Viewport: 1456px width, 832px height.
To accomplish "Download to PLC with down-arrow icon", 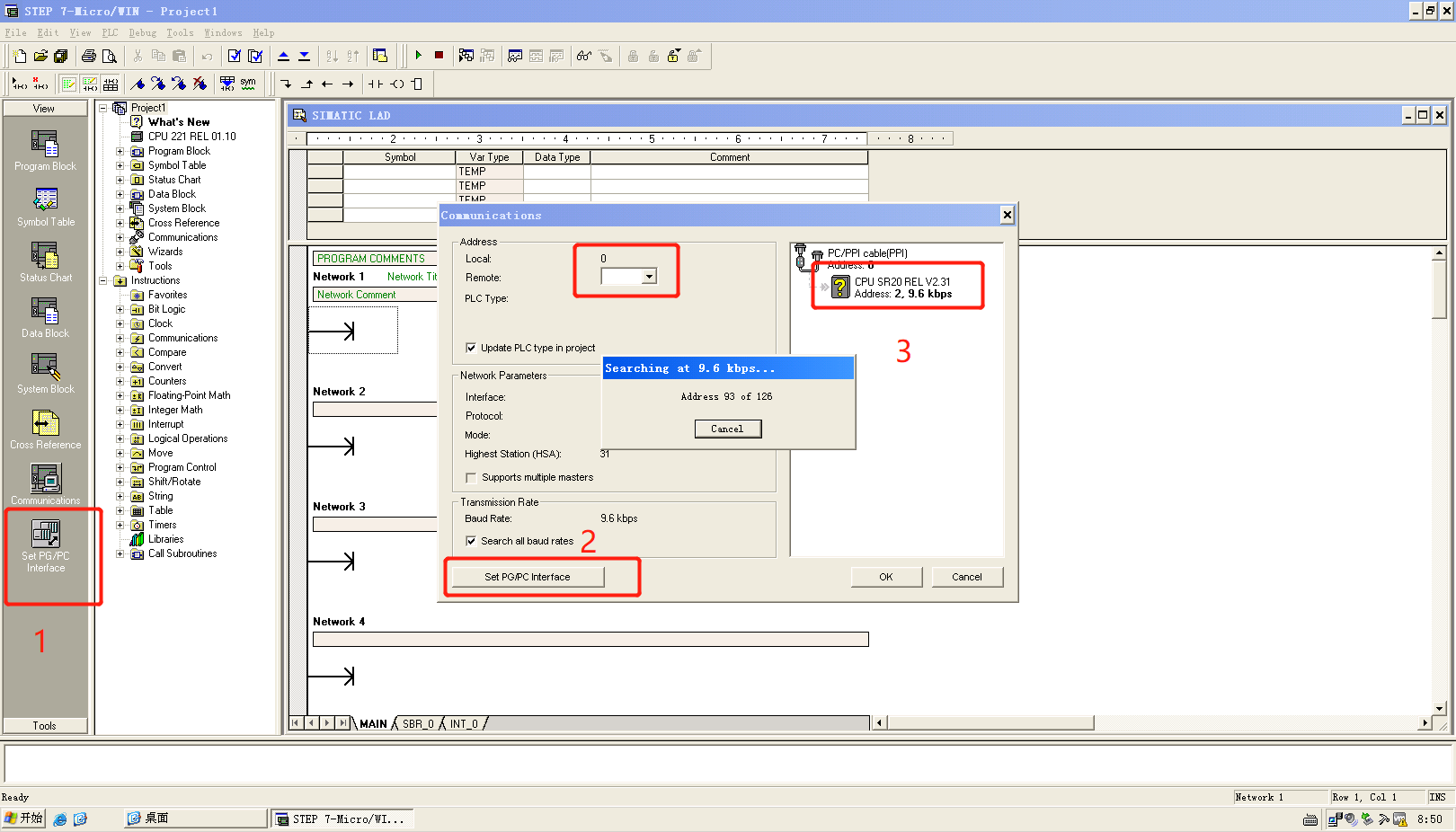I will click(x=304, y=56).
